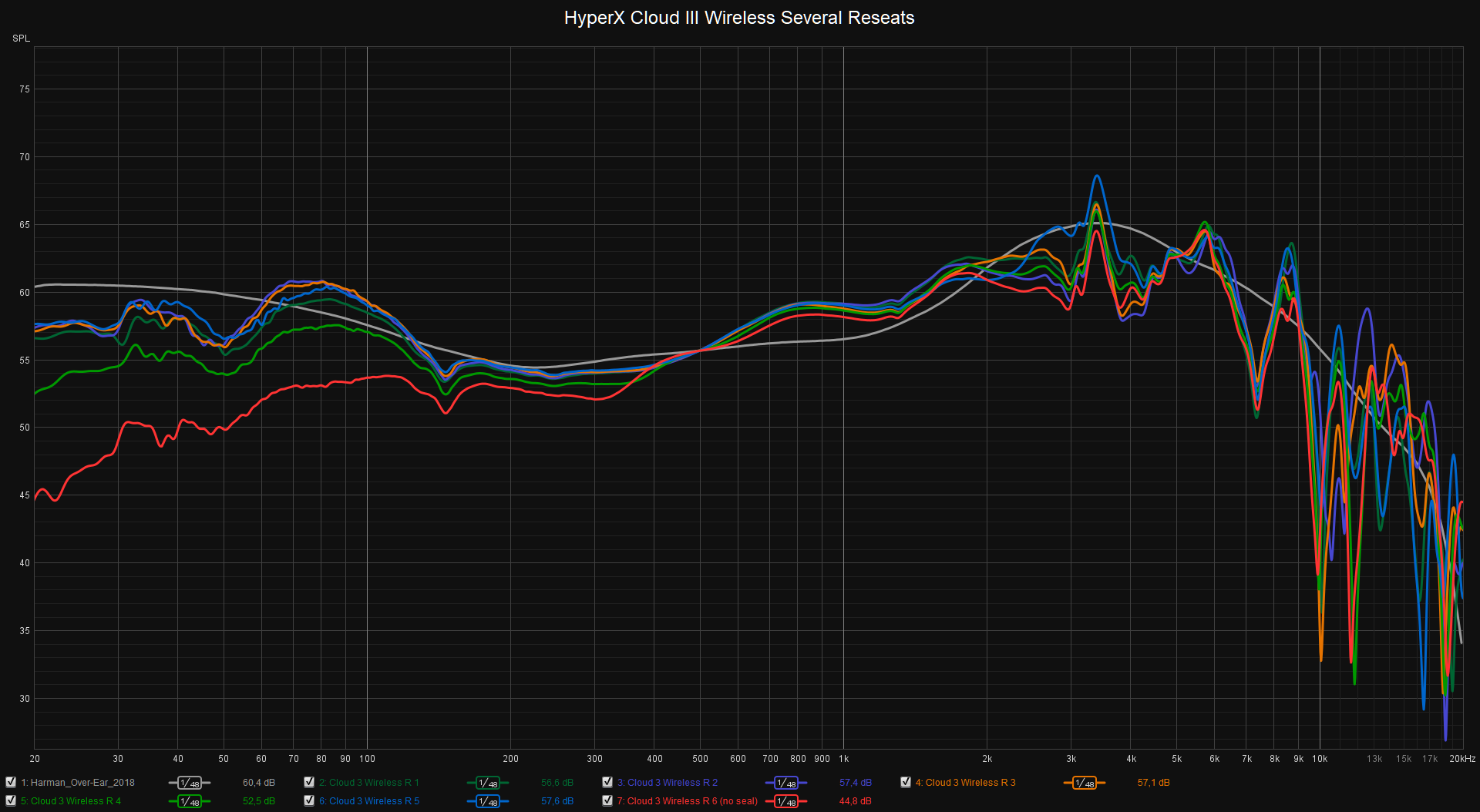Viewport: 1480px width, 812px height.
Task: Click the 57,1 dB value for R 3
Action: click(x=1154, y=782)
